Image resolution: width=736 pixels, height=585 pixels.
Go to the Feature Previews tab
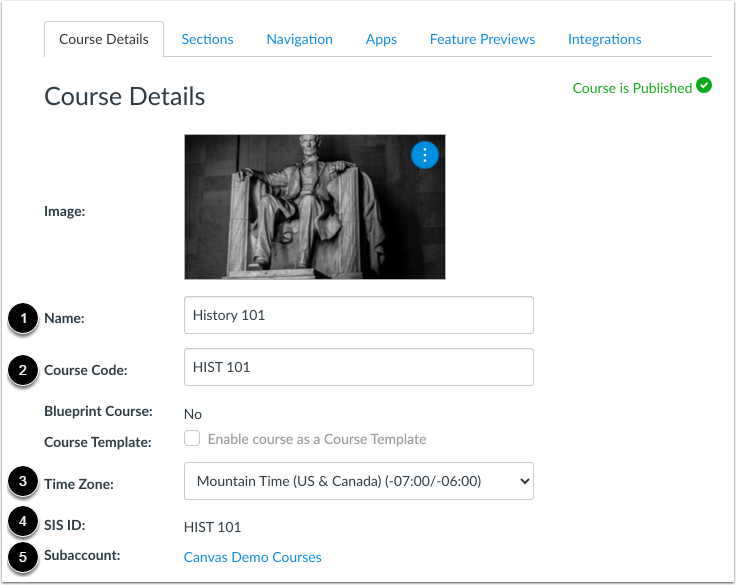click(482, 39)
